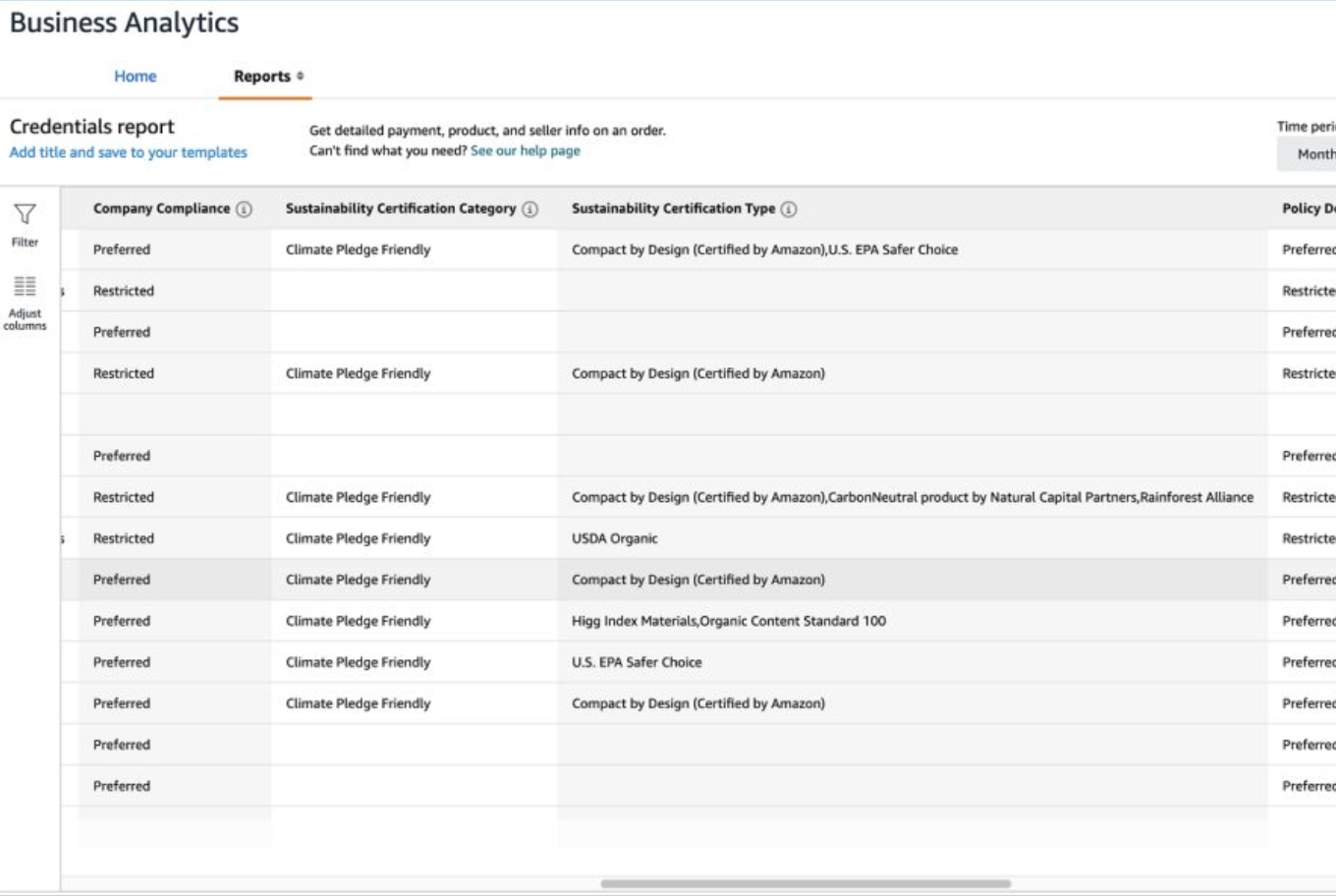Click the CarbonNeutral Rainforest Alliance certification cell

pyautogui.click(x=912, y=497)
